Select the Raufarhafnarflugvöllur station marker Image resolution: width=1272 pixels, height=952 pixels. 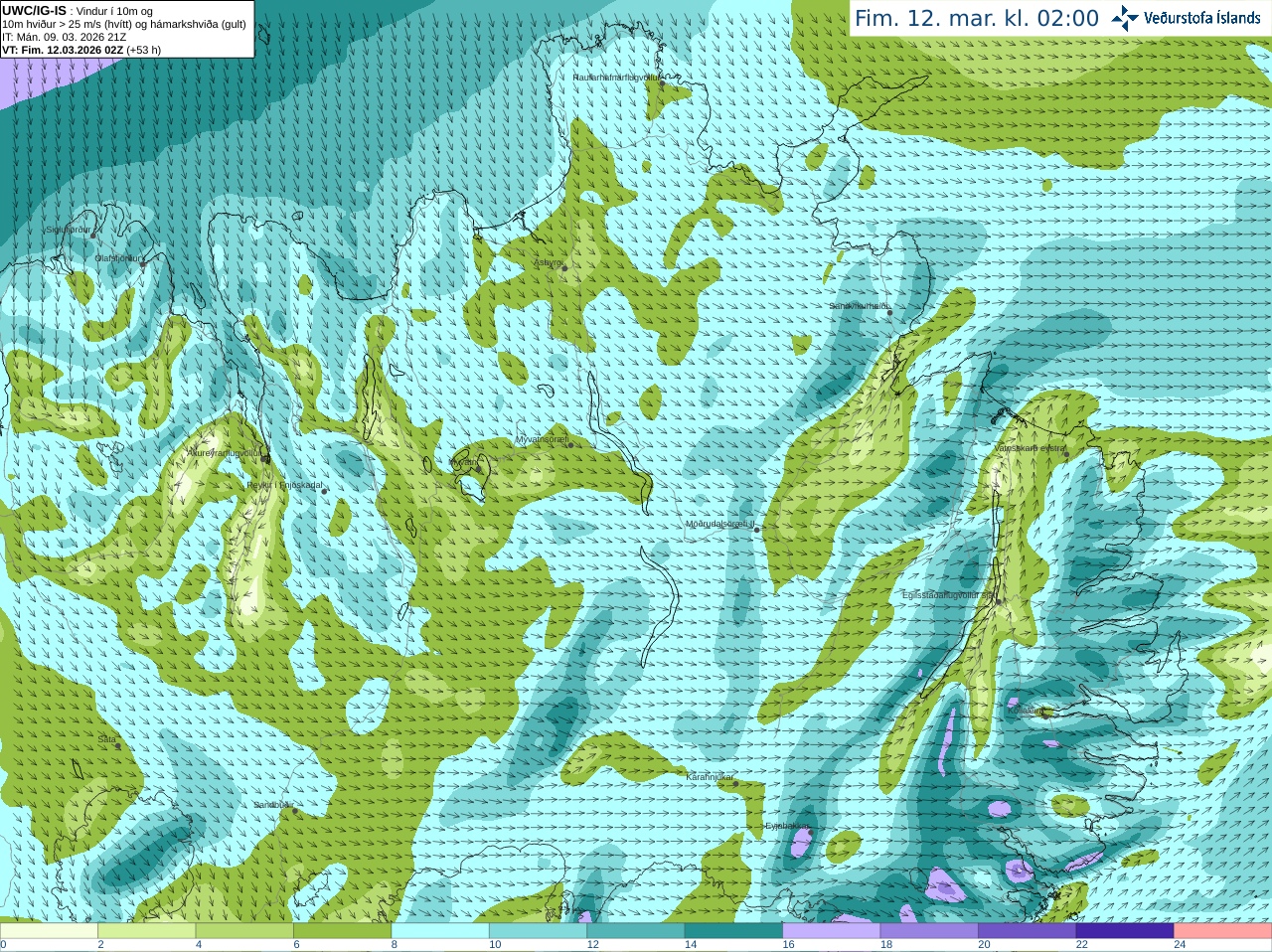pyautogui.click(x=662, y=83)
